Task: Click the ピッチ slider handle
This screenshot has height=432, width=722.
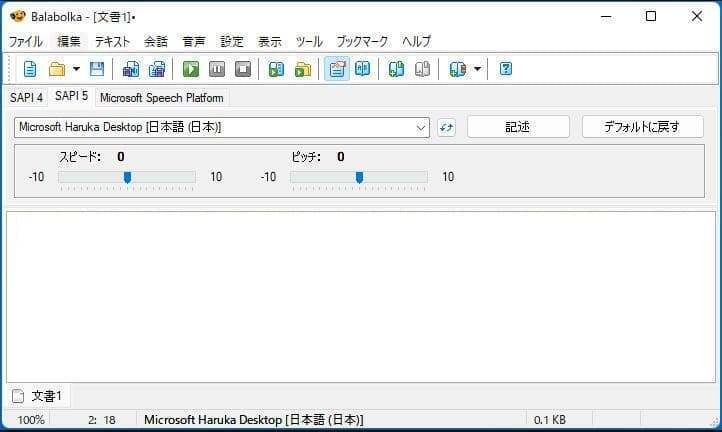Action: tap(360, 177)
